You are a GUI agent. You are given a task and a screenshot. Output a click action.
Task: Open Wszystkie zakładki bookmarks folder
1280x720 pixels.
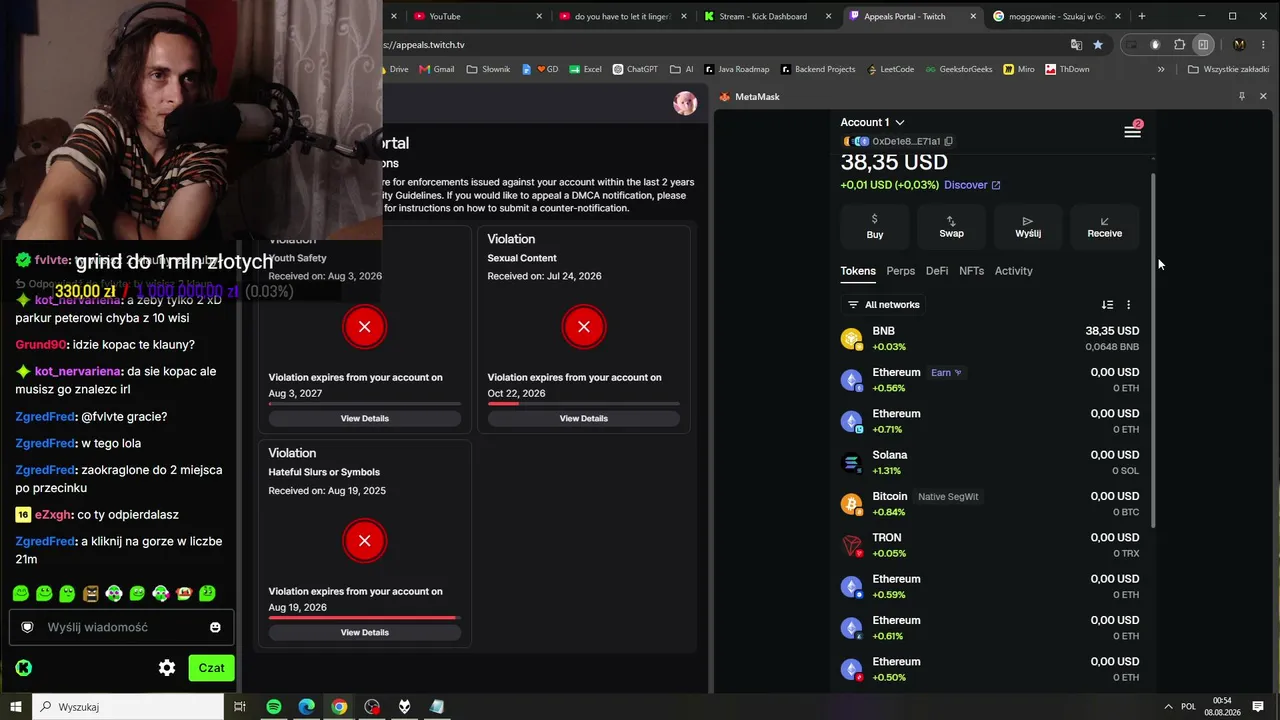[1228, 69]
